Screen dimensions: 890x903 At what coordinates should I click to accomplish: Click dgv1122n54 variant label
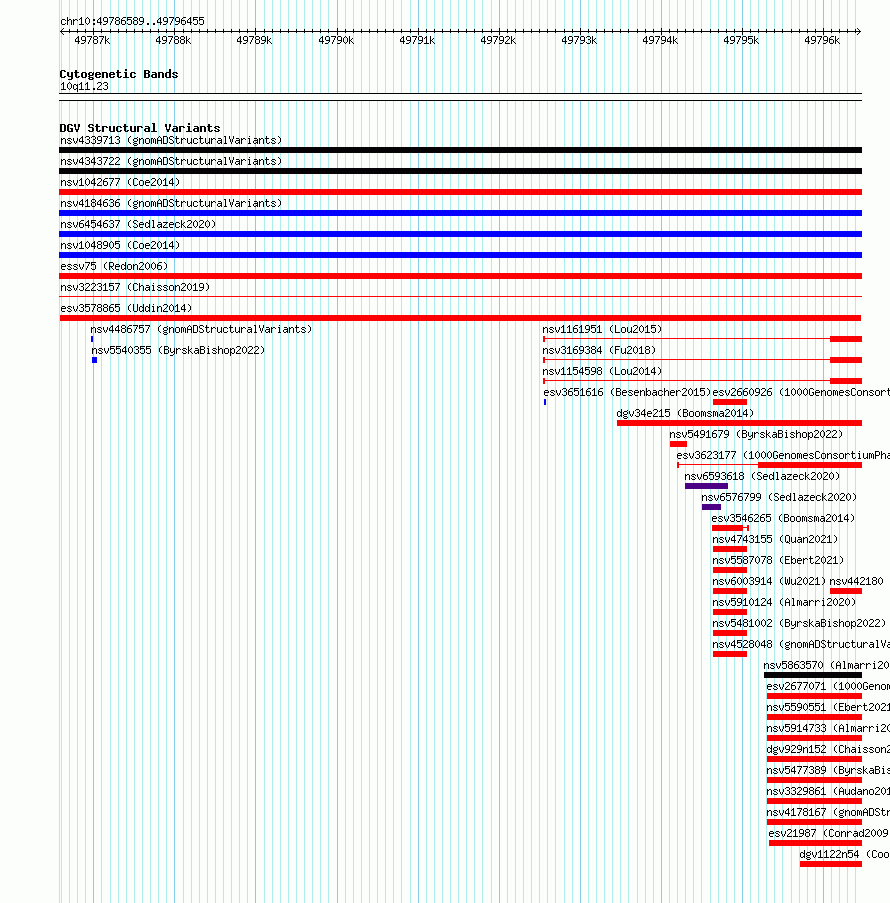(844, 855)
